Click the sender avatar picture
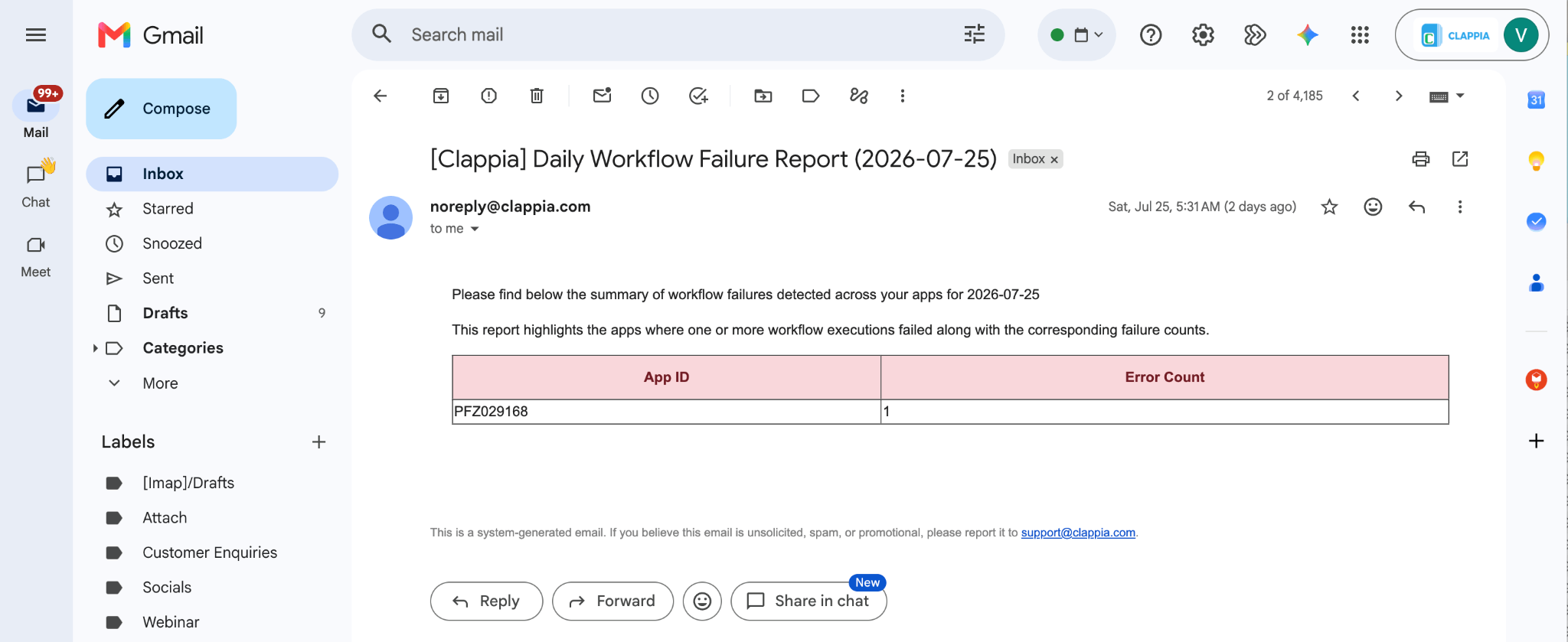 click(x=391, y=217)
